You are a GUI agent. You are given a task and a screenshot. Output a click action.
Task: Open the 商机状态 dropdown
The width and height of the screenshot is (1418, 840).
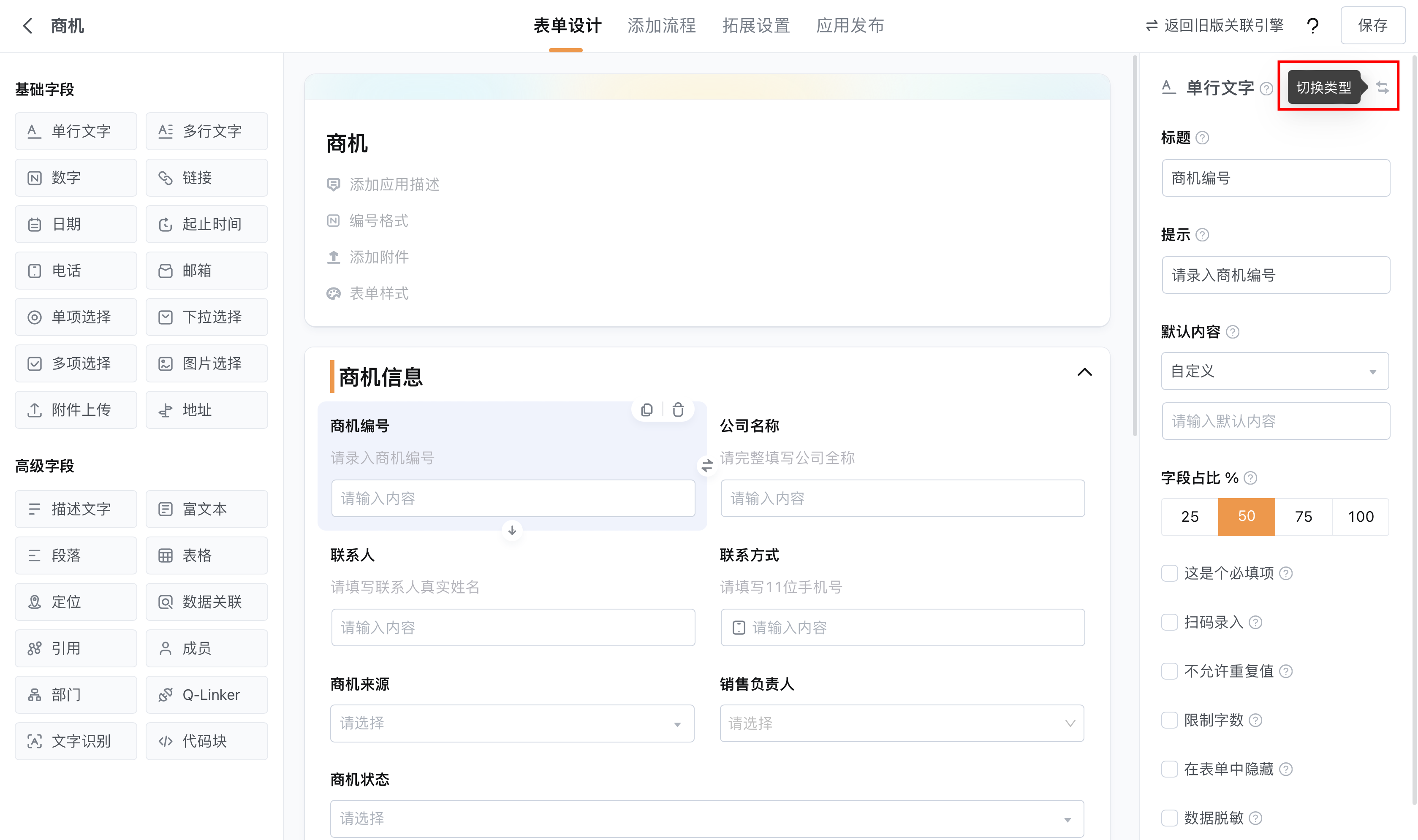click(708, 819)
